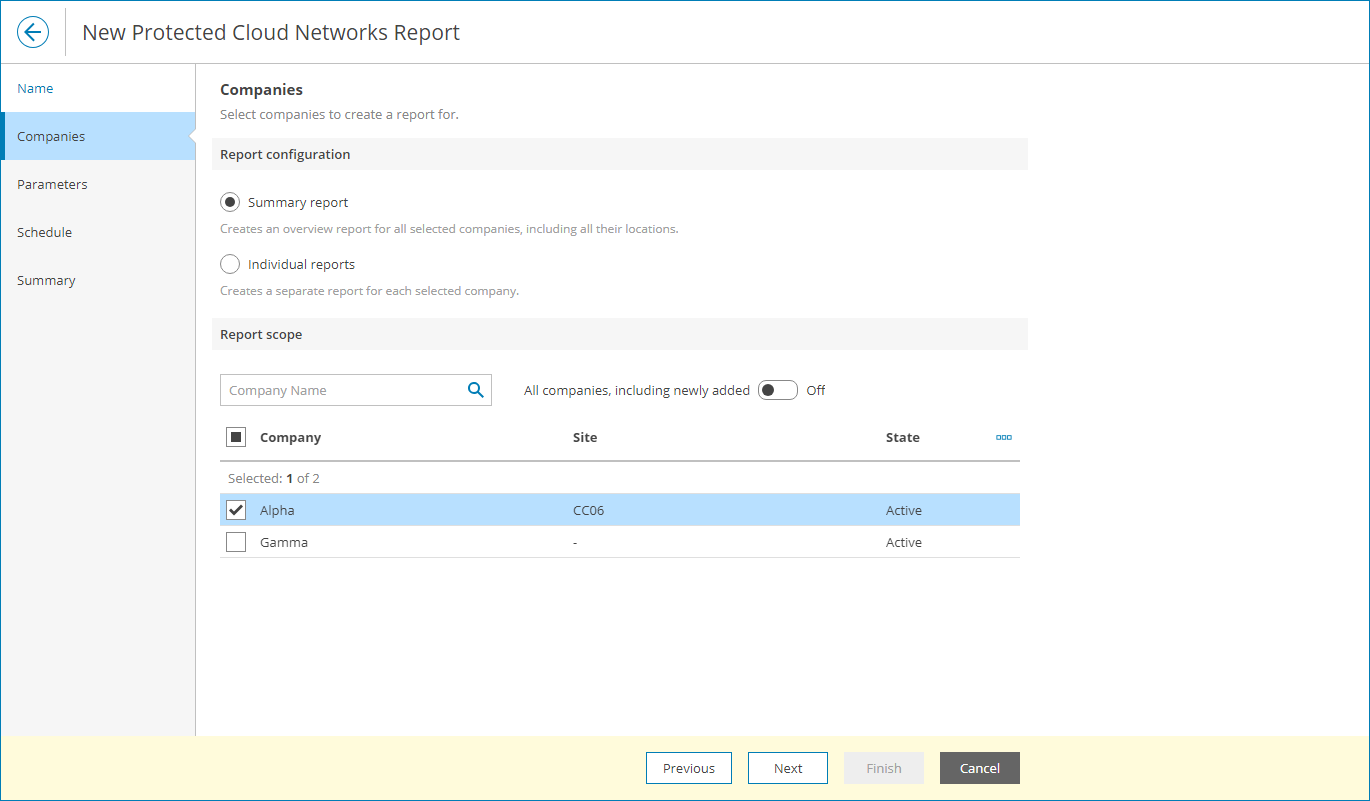Image resolution: width=1370 pixels, height=801 pixels.
Task: Click Active state in Gamma row
Action: pos(904,542)
